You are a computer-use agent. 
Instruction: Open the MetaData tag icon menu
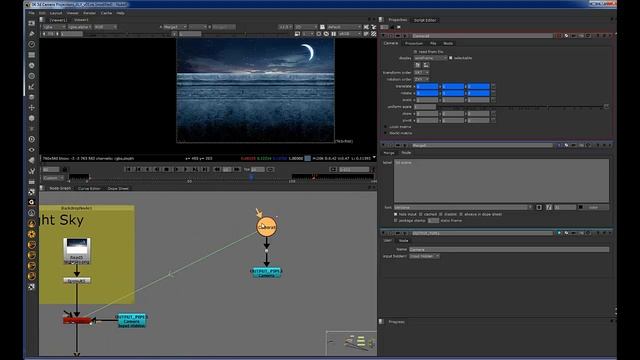(x=32, y=160)
